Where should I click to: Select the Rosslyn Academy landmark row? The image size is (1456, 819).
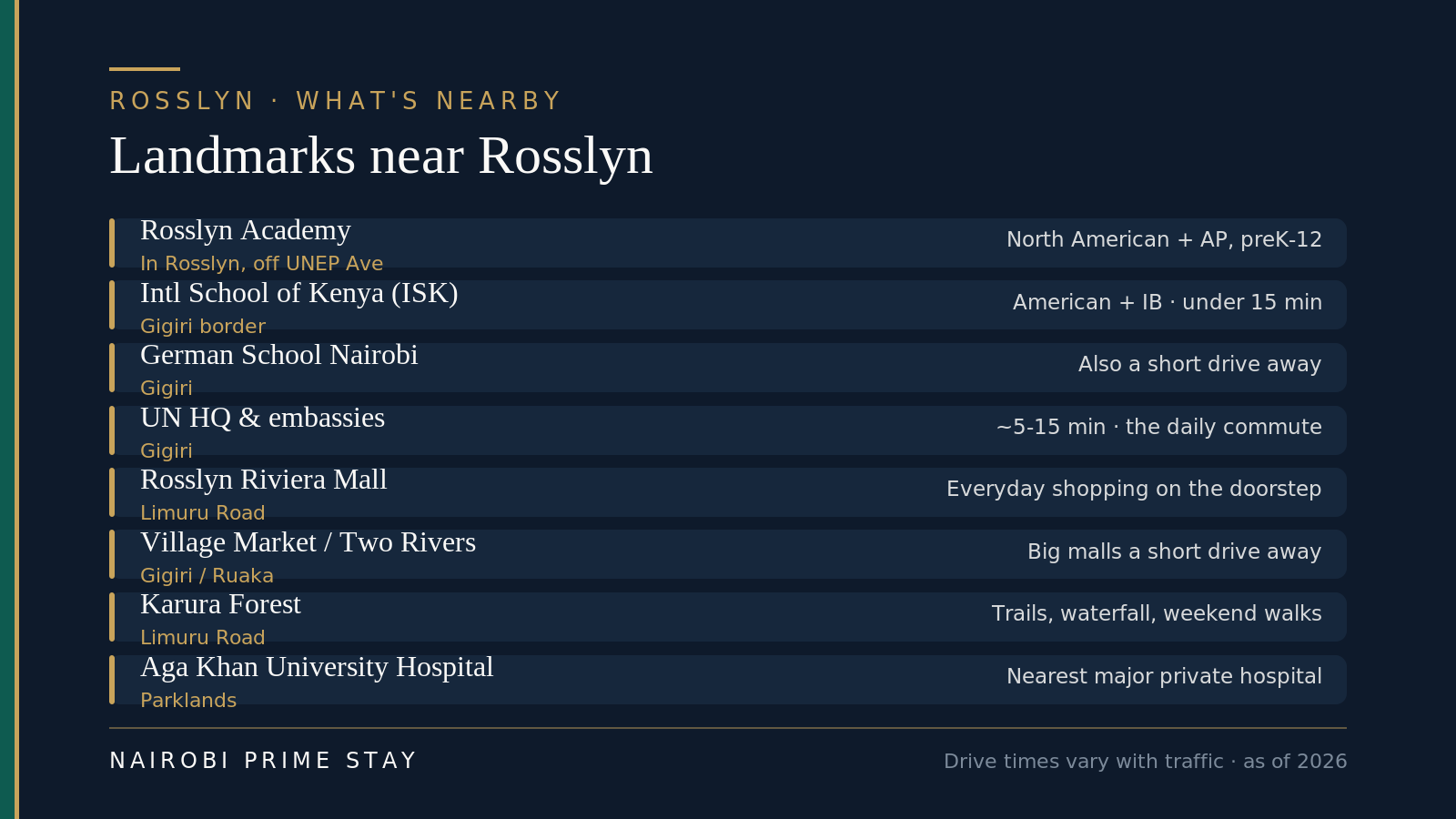point(728,243)
